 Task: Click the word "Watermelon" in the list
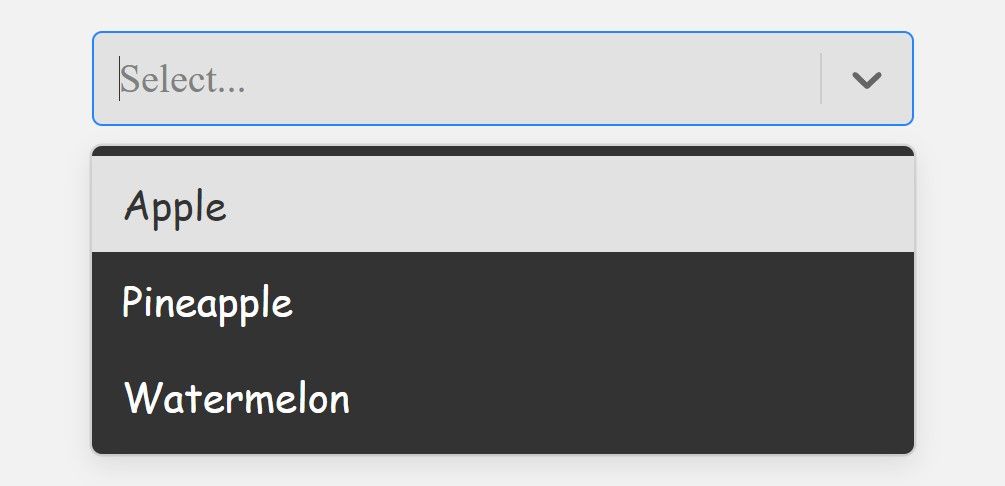[237, 399]
